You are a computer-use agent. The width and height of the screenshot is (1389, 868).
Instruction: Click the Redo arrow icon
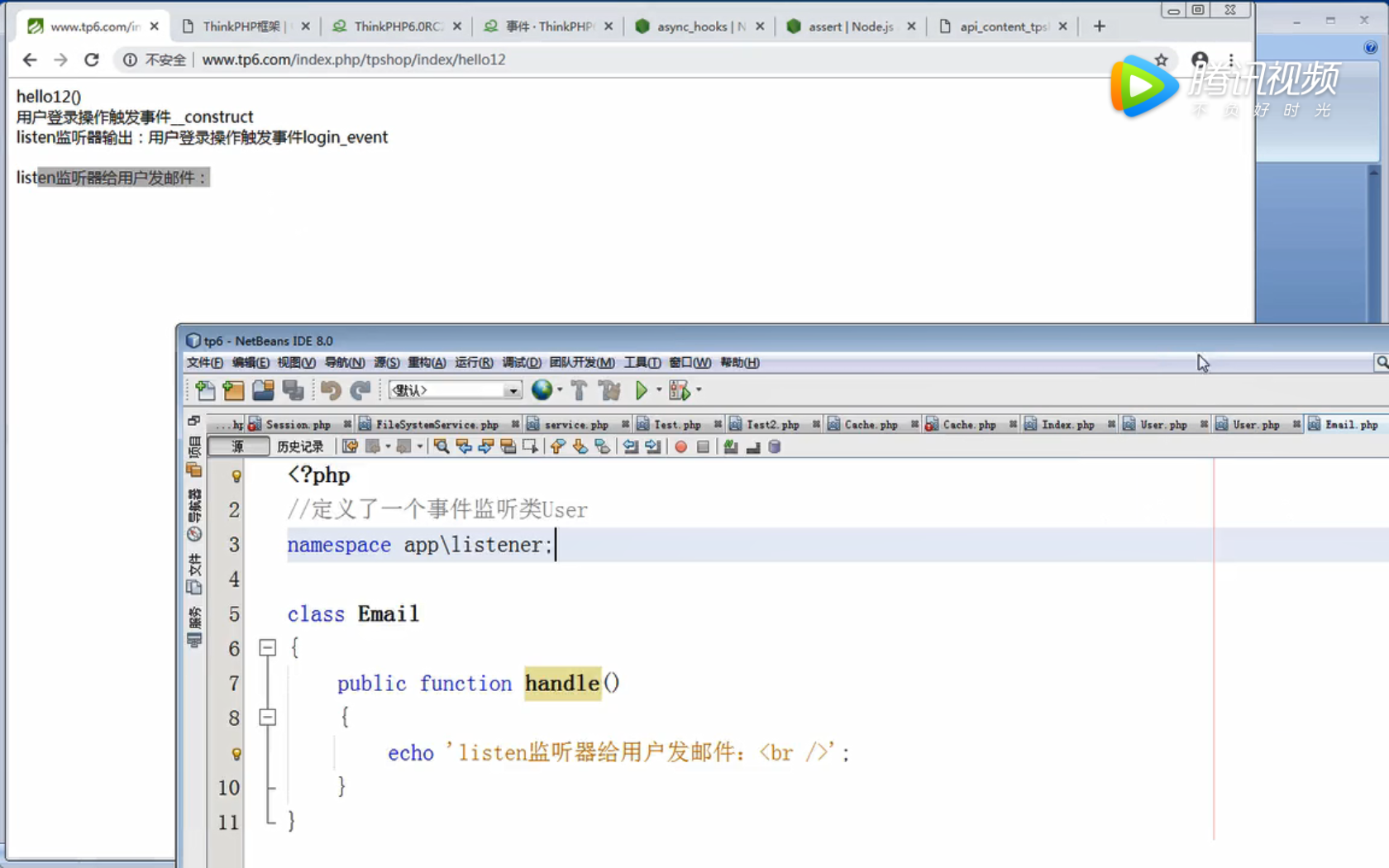(360, 390)
